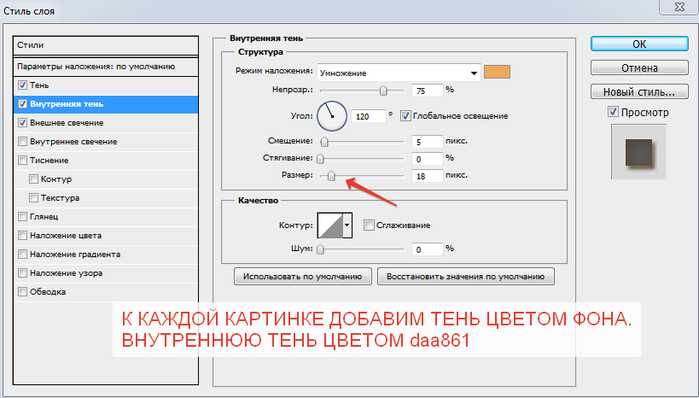699x398 pixels.
Task: Enable the Глянец checkbox
Action: click(x=22, y=217)
